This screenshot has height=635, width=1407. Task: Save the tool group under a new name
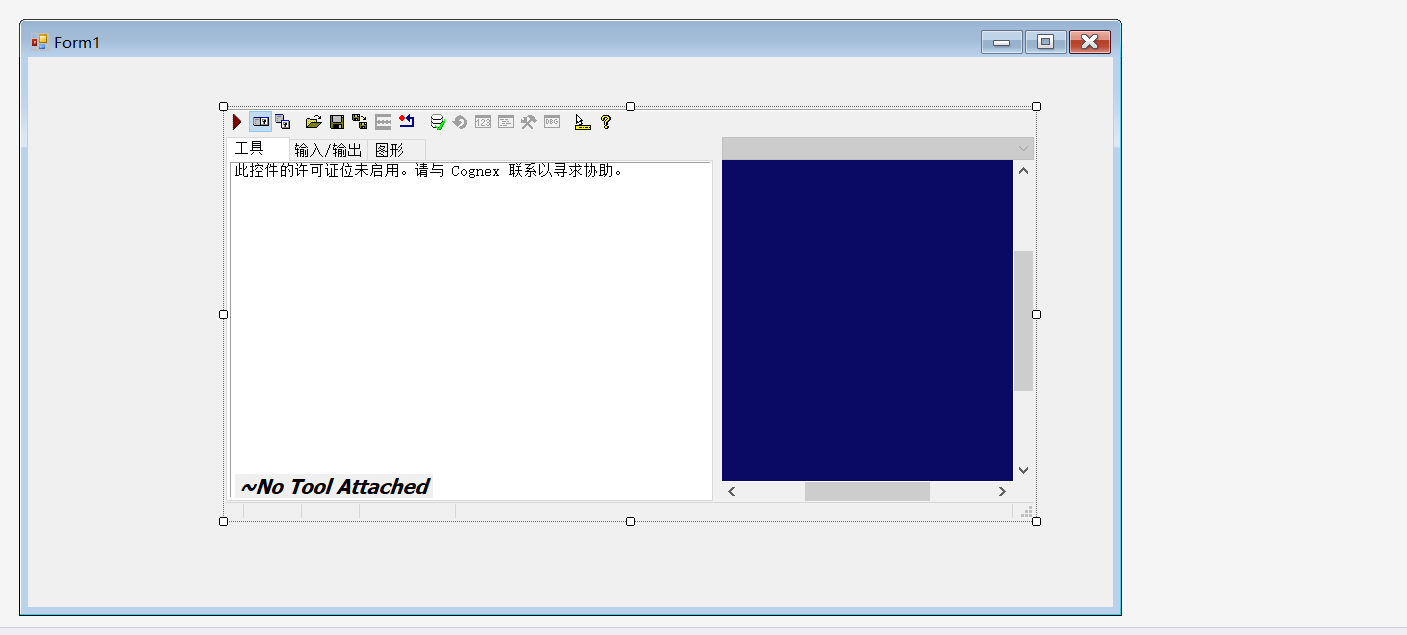tap(360, 122)
